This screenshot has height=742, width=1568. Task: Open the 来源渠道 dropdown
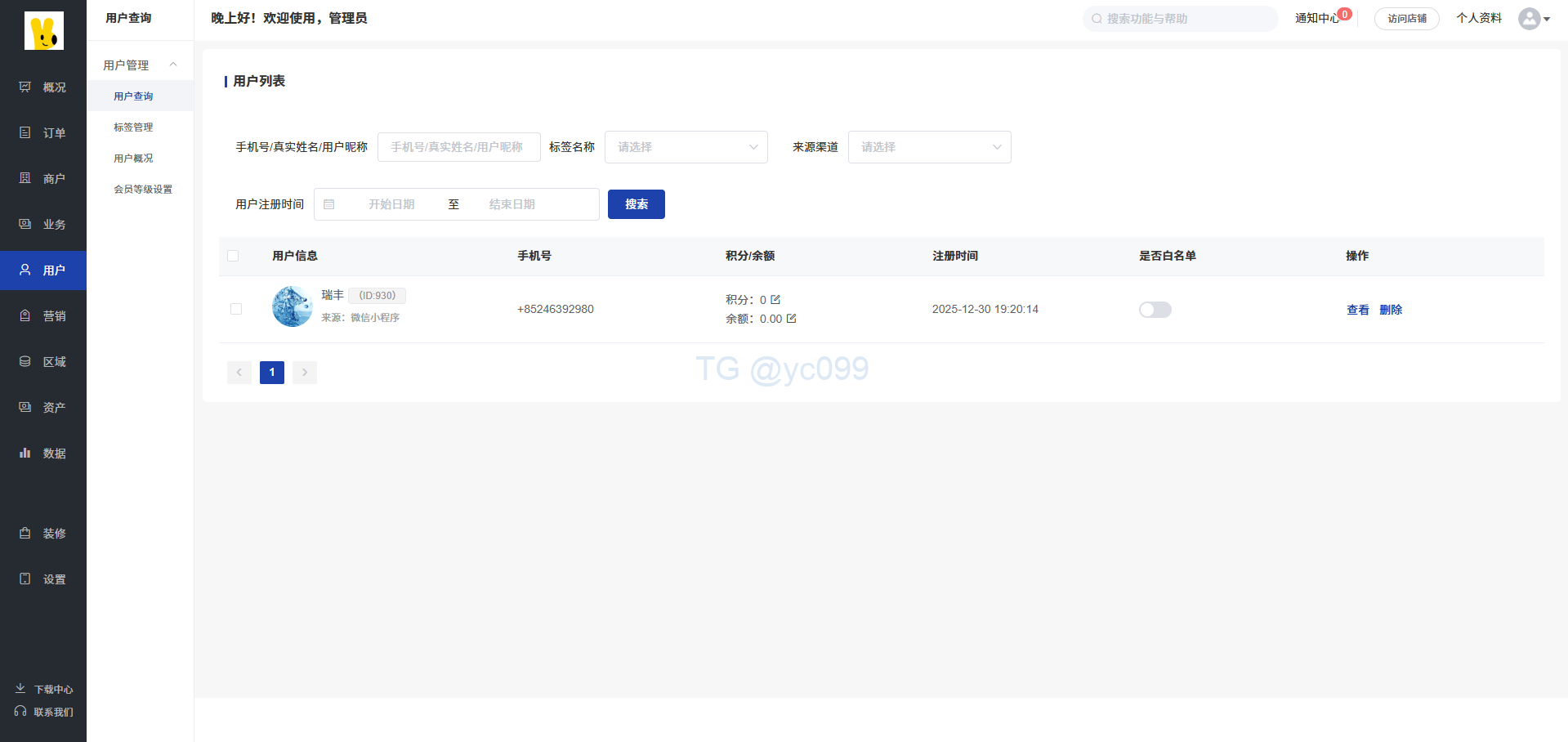click(929, 147)
